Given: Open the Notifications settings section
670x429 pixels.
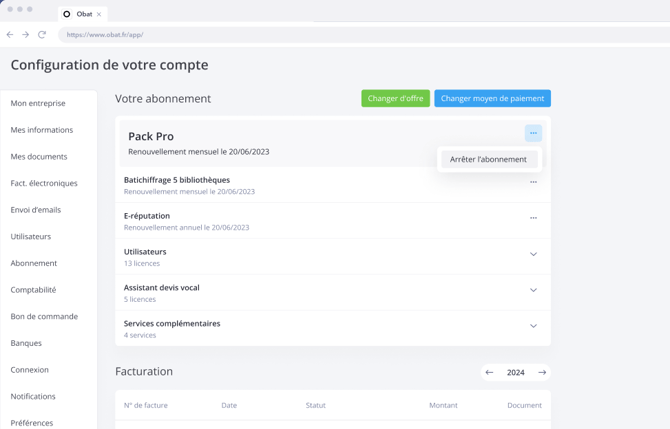Looking at the screenshot, I should [33, 396].
